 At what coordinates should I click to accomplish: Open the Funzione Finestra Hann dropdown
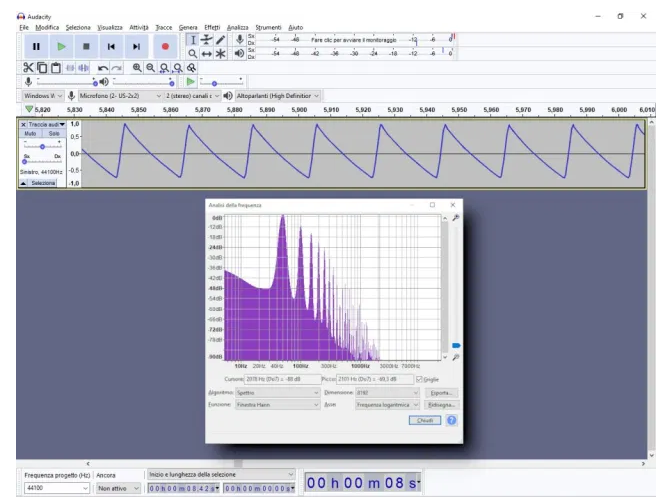(x=277, y=405)
